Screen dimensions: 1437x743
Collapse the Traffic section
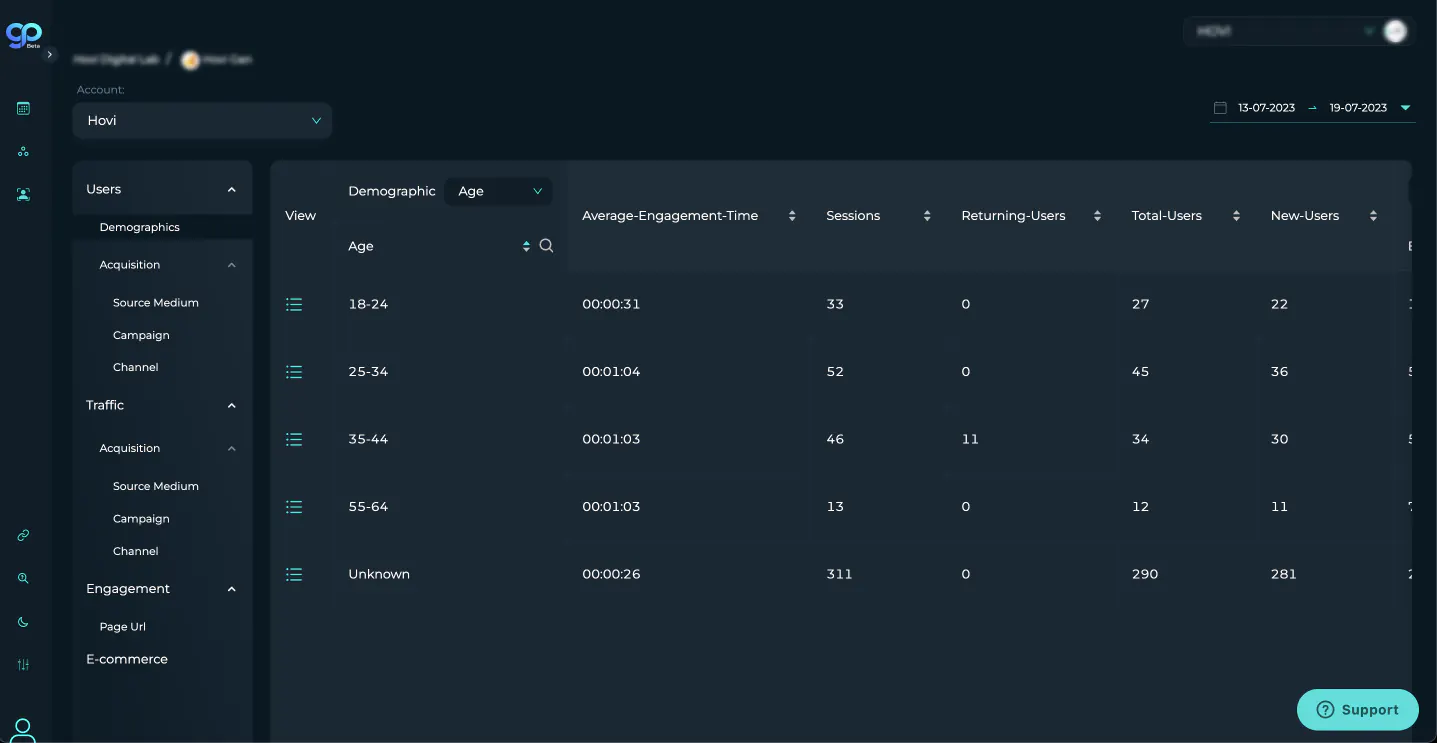coord(232,405)
